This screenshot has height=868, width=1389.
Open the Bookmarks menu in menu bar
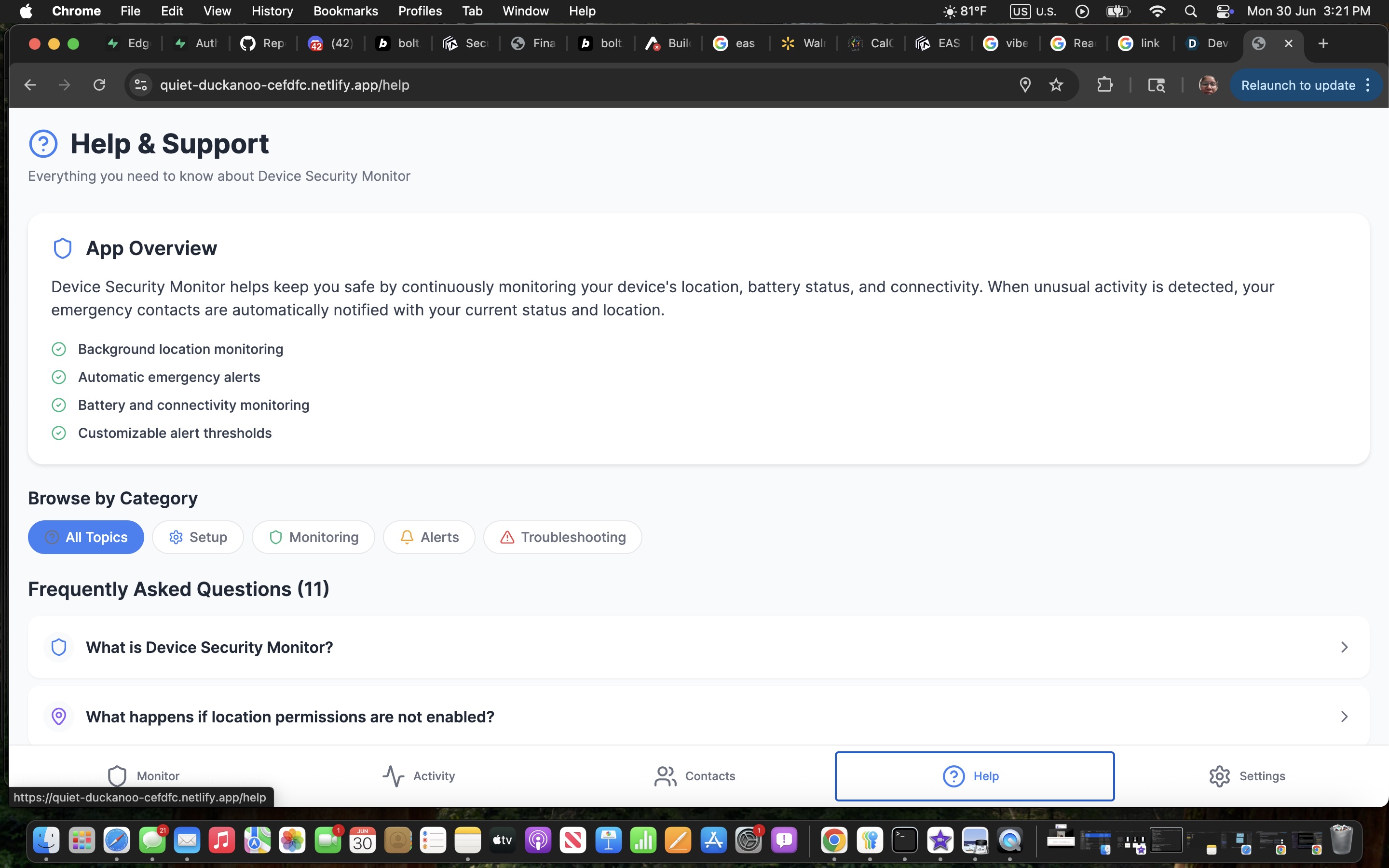(345, 11)
